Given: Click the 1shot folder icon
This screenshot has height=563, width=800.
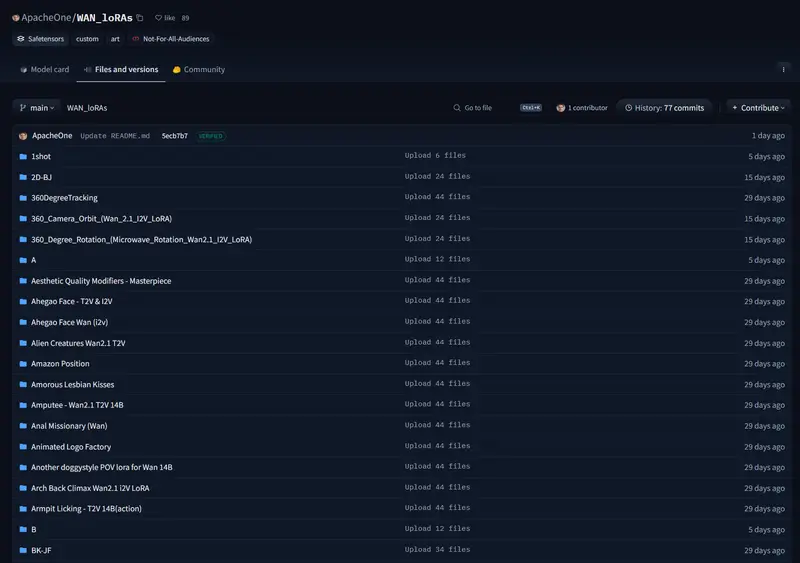Looking at the screenshot, I should click(23, 157).
